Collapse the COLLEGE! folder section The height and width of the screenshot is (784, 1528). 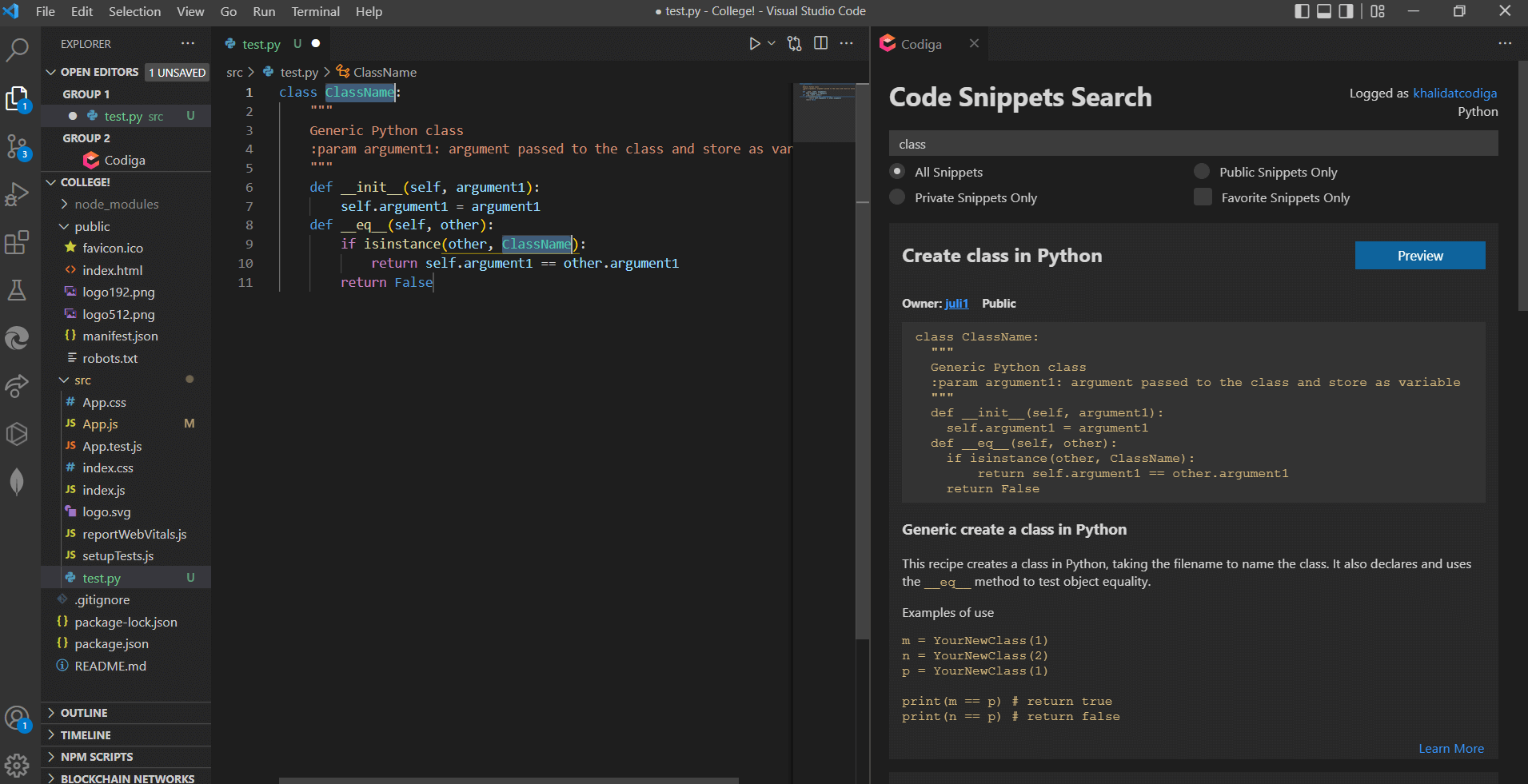pyautogui.click(x=51, y=182)
